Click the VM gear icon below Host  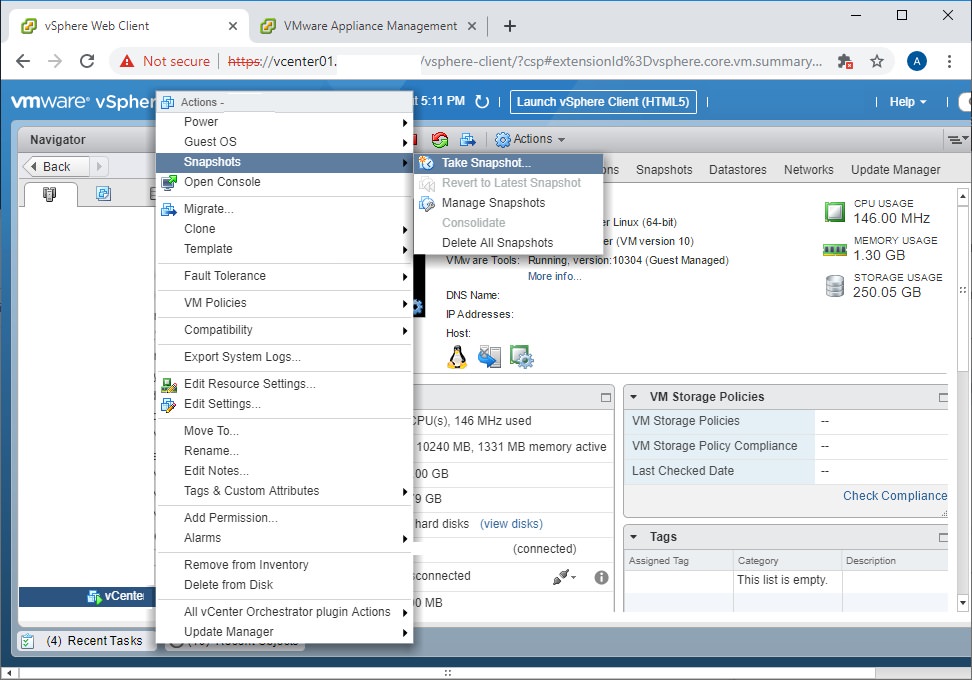[521, 357]
